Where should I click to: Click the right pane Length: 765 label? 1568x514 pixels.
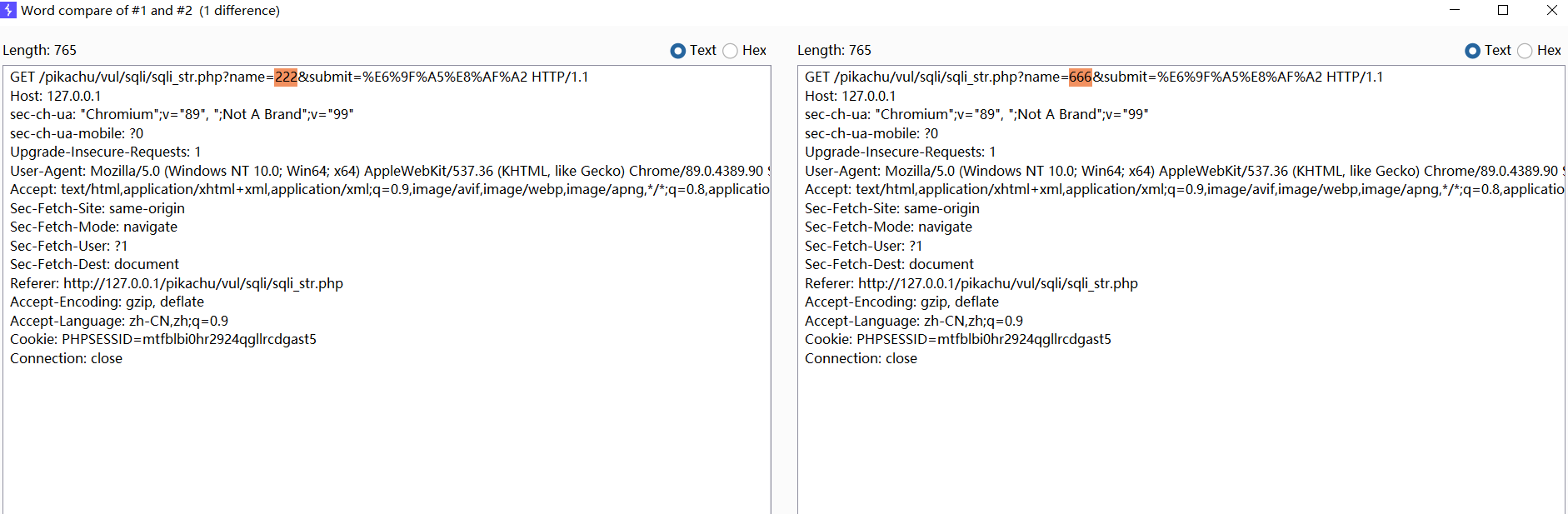point(834,51)
